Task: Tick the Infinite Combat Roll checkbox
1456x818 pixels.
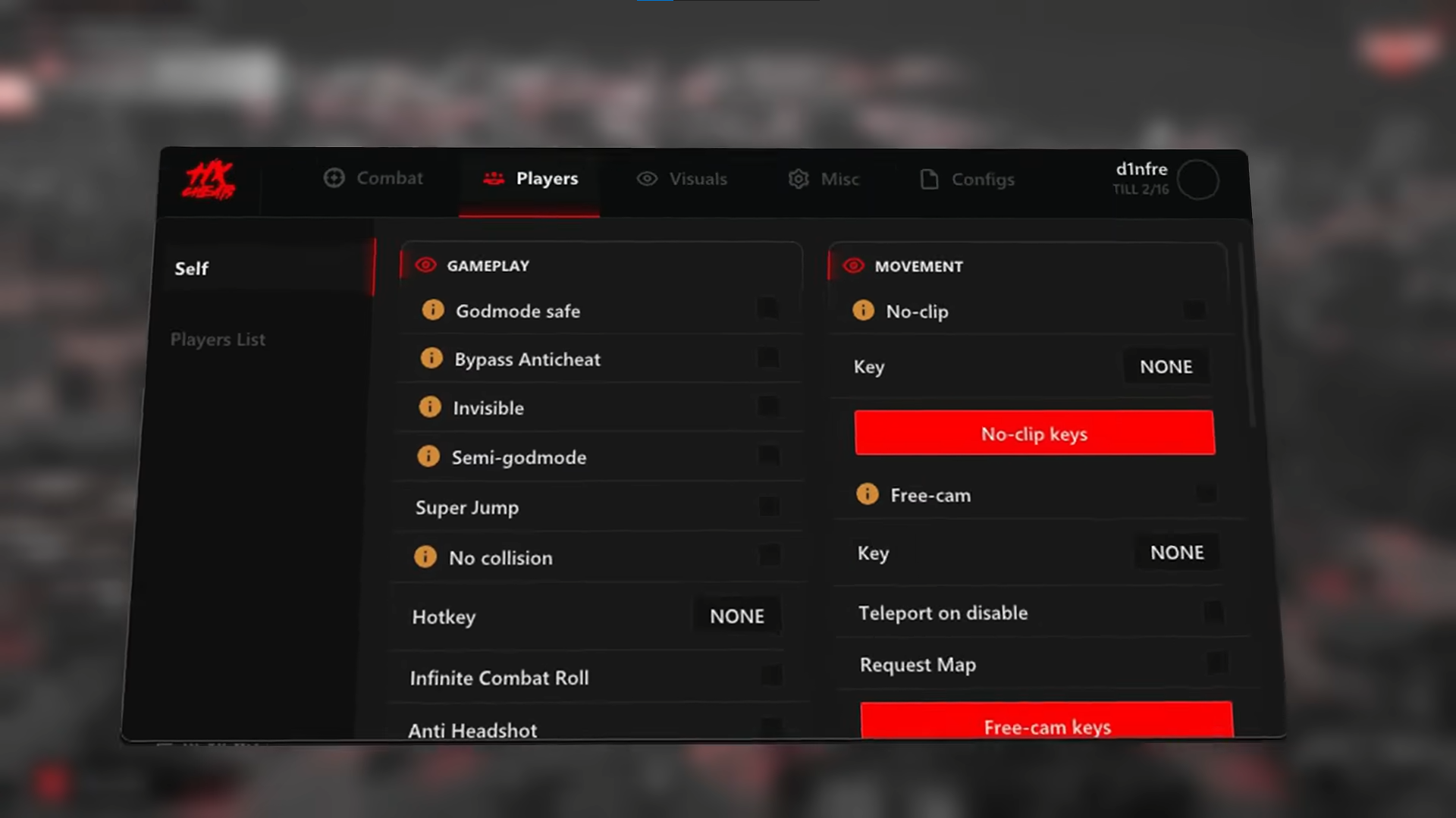Action: 770,675
